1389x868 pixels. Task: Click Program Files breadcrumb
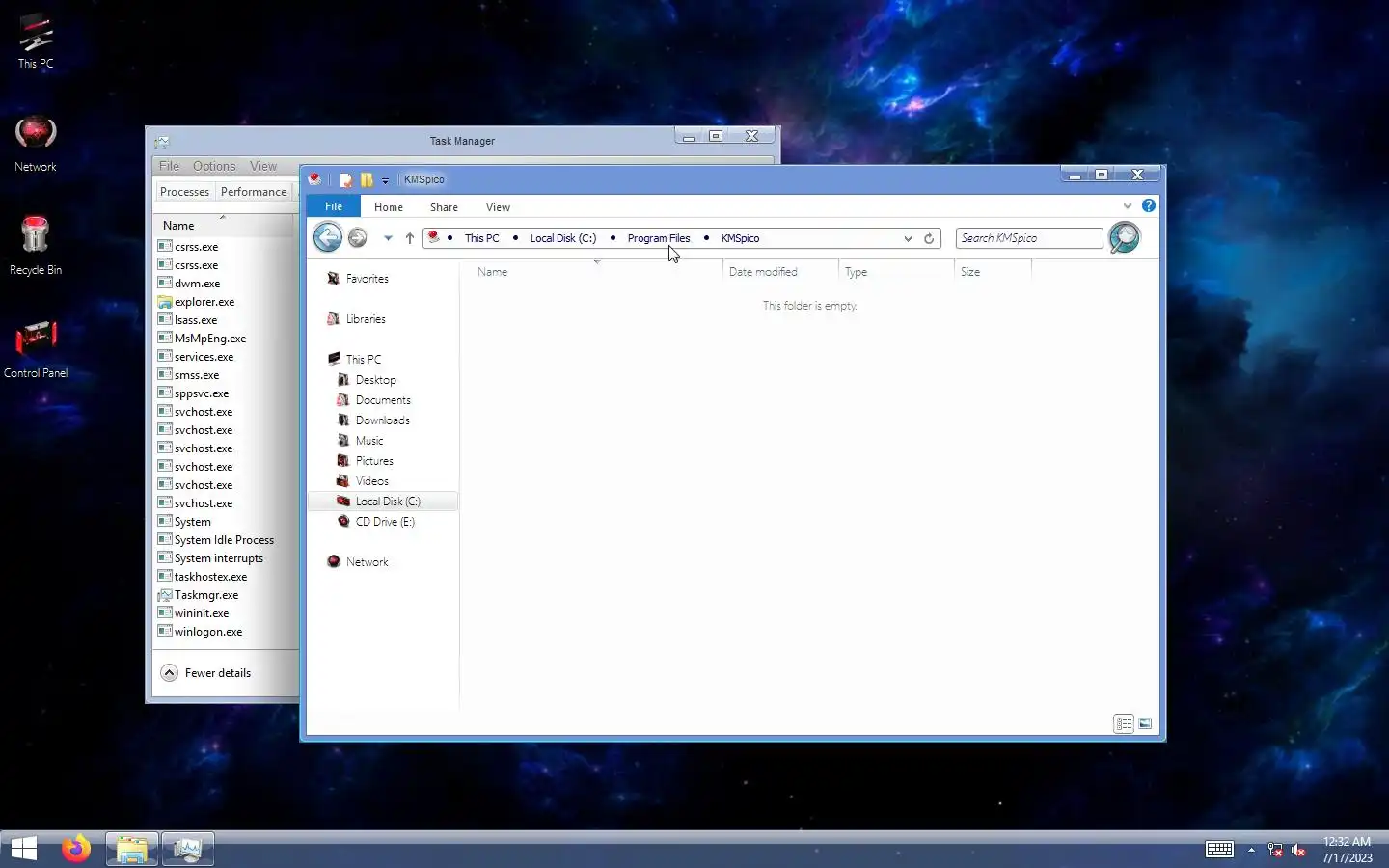(659, 238)
